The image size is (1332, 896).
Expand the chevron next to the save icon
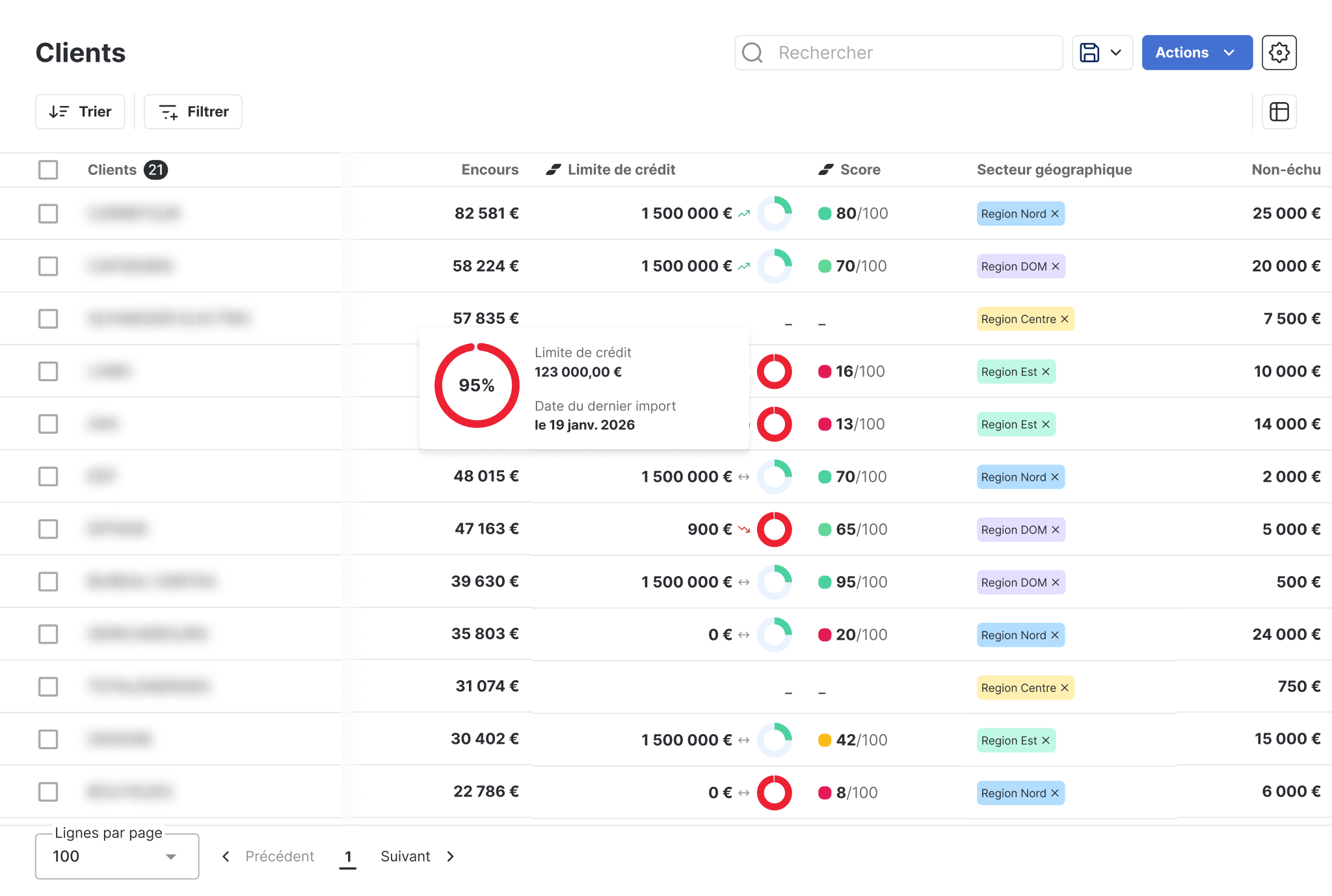(1117, 52)
